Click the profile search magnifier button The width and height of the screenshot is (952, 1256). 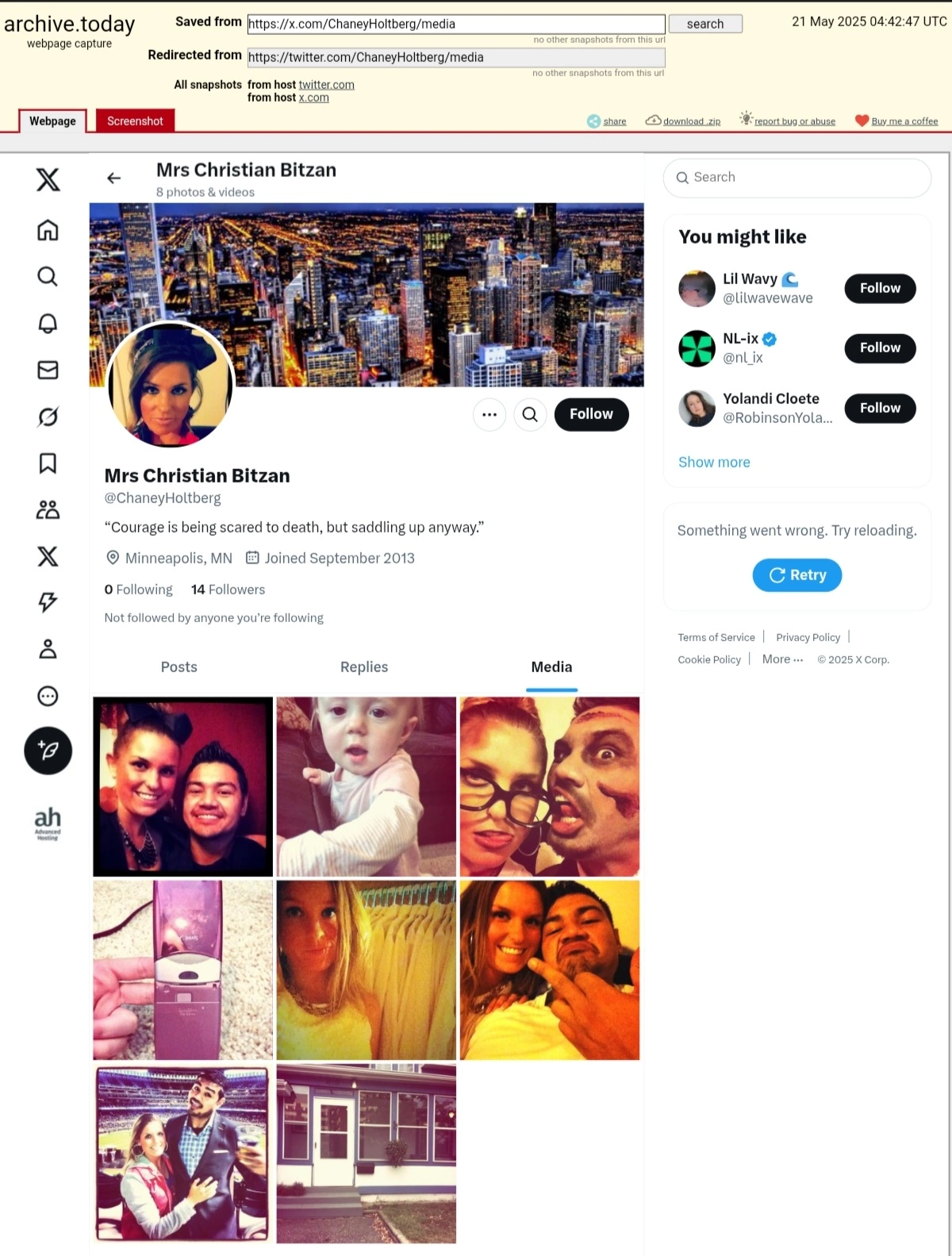530,414
